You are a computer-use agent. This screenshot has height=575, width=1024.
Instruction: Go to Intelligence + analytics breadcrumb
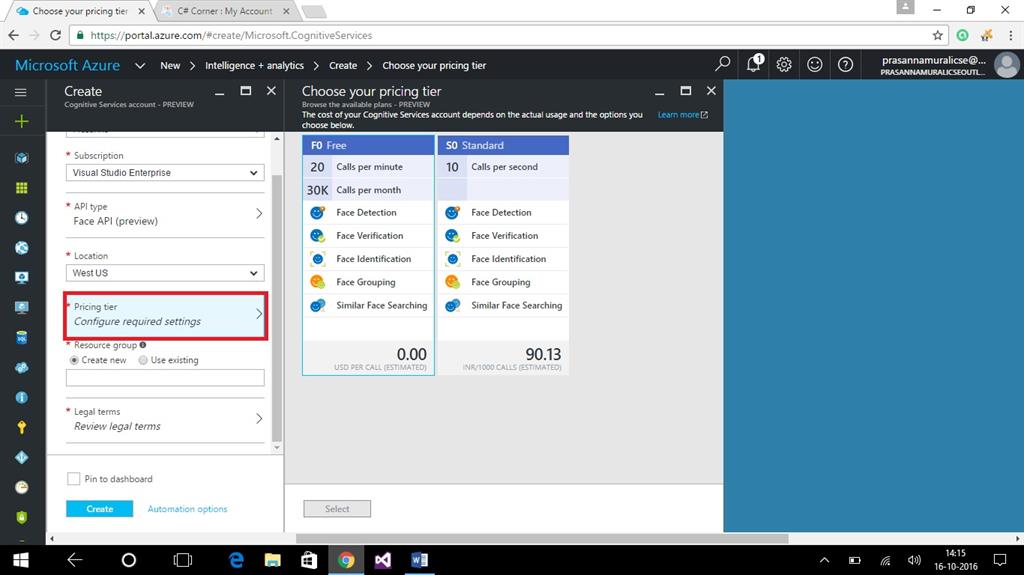[x=254, y=65]
